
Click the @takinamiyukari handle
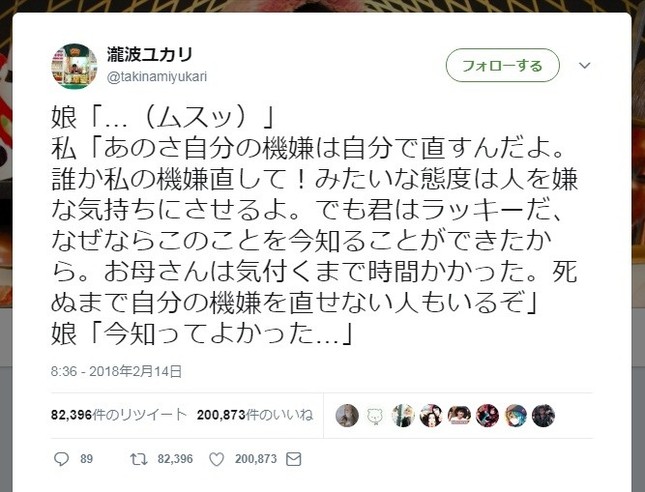(x=157, y=77)
